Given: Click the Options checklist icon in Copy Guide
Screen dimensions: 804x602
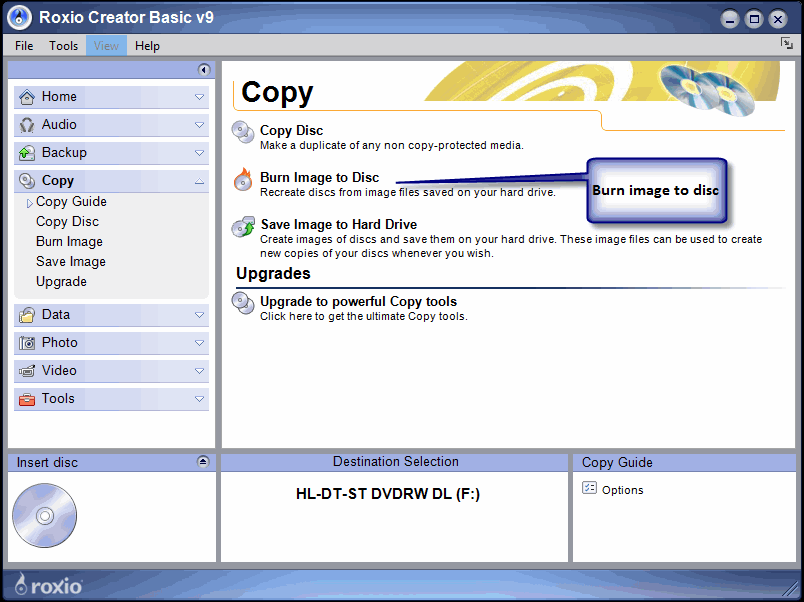Looking at the screenshot, I should click(x=589, y=488).
